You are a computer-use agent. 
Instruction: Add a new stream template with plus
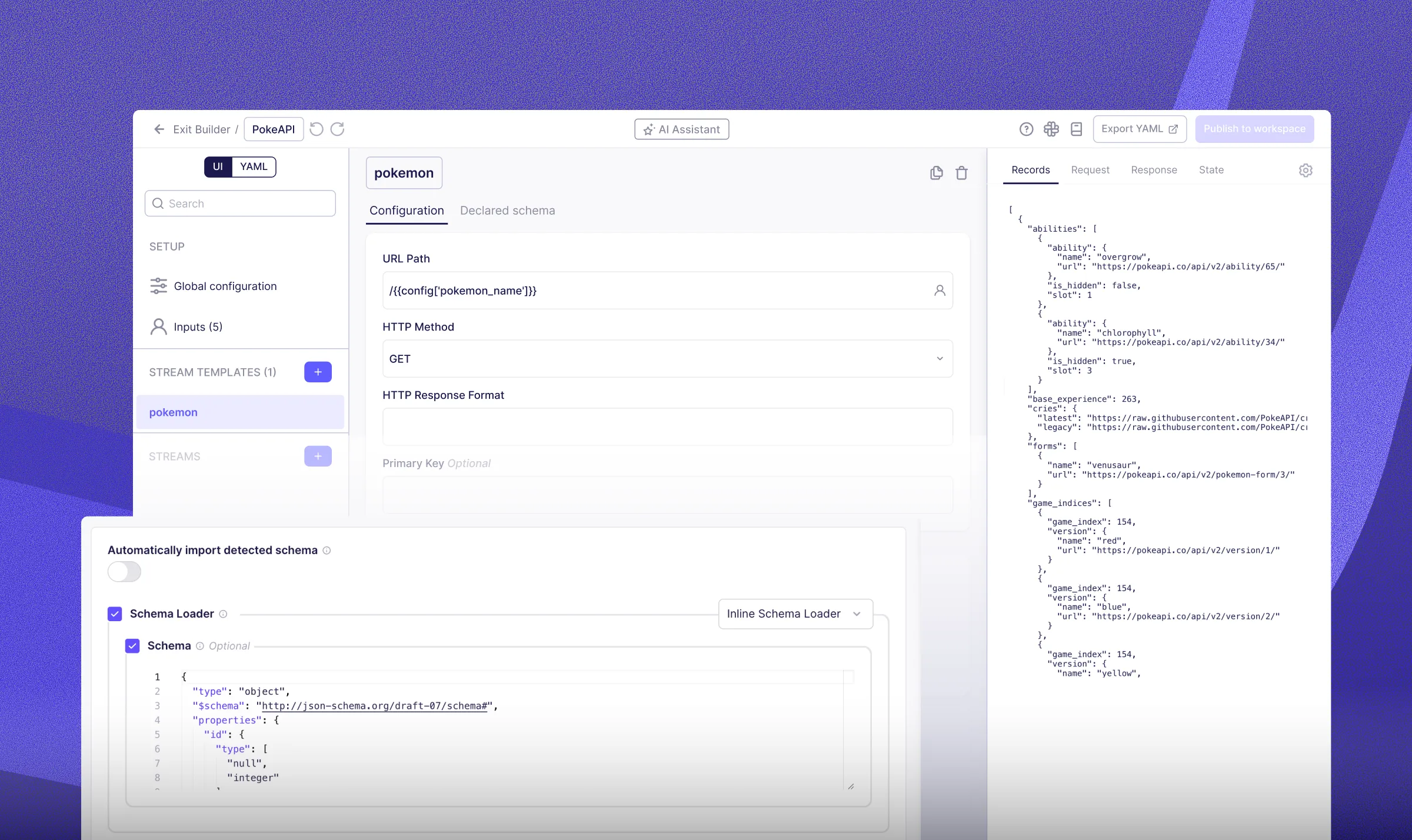318,372
